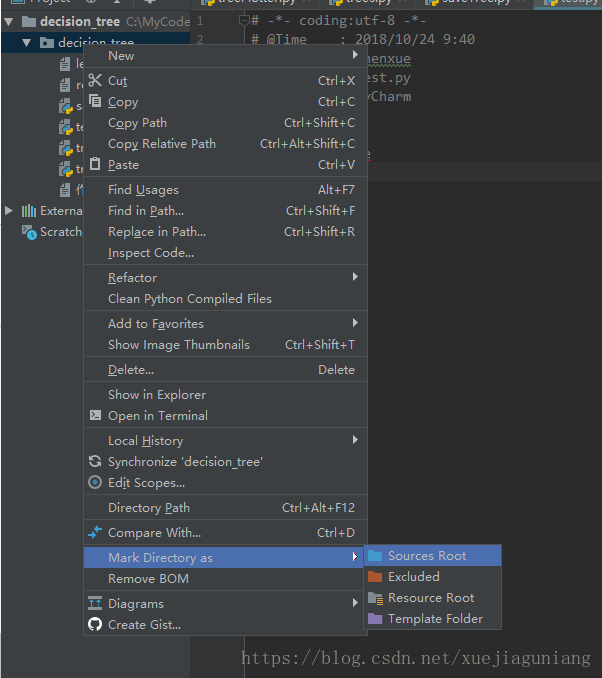
Task: Choose Copy Path from context menu
Action: (x=225, y=122)
